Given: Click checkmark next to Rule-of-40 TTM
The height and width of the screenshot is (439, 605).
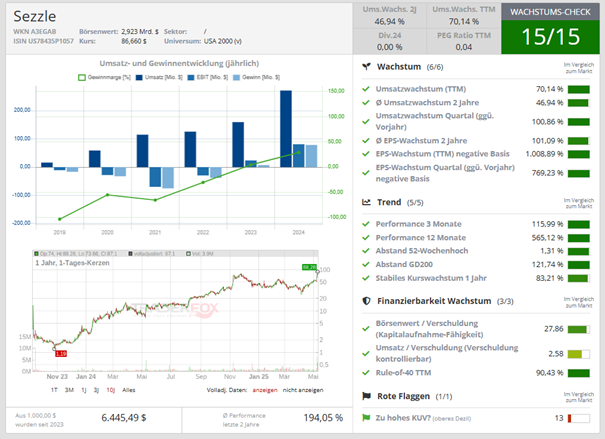Looking at the screenshot, I should point(366,373).
